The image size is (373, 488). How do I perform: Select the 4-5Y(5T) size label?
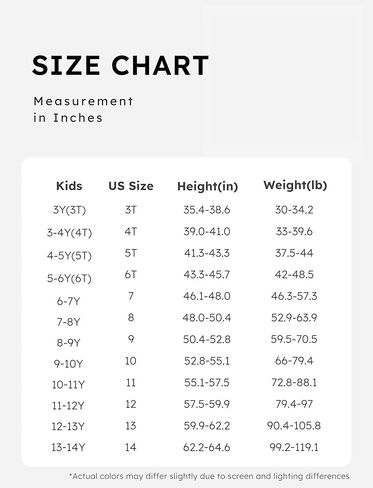click(69, 256)
